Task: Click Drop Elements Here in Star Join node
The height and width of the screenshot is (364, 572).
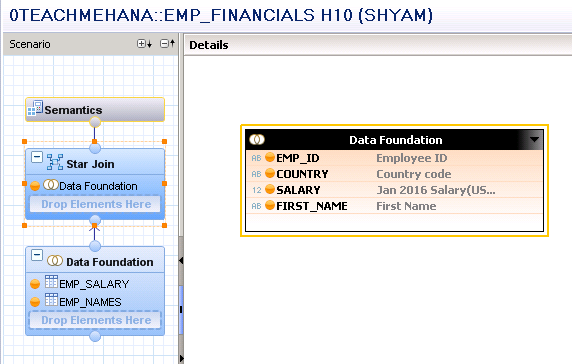Action: (96, 204)
